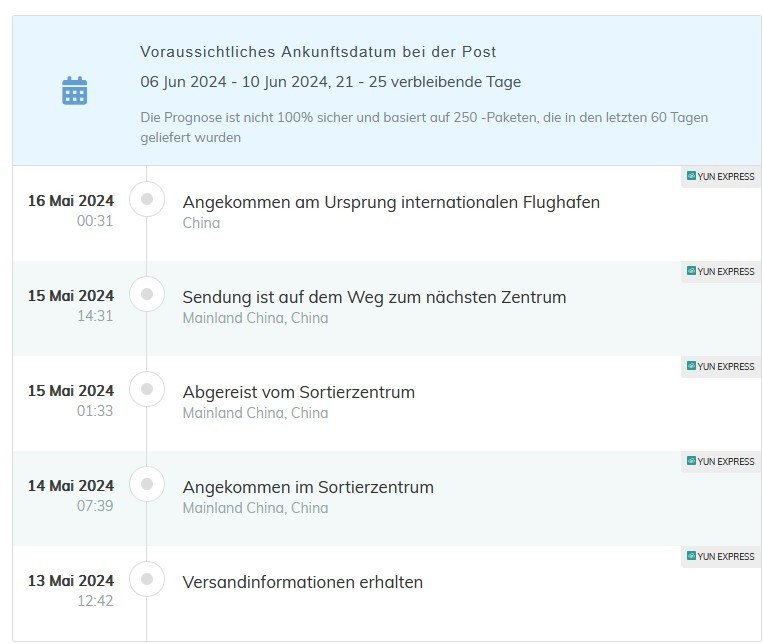The height and width of the screenshot is (644, 763).
Task: Select the timeline dot for 15 Mai 01:33
Action: [147, 390]
